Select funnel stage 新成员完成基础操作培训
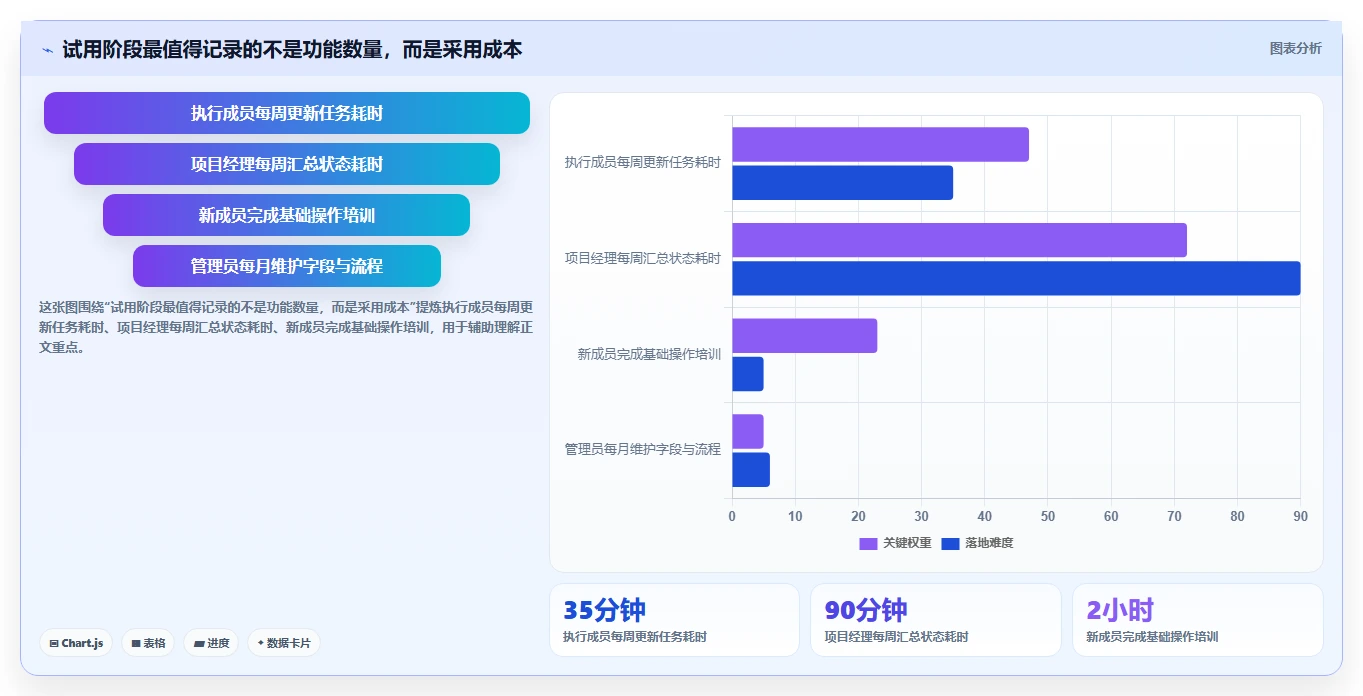 click(287, 215)
